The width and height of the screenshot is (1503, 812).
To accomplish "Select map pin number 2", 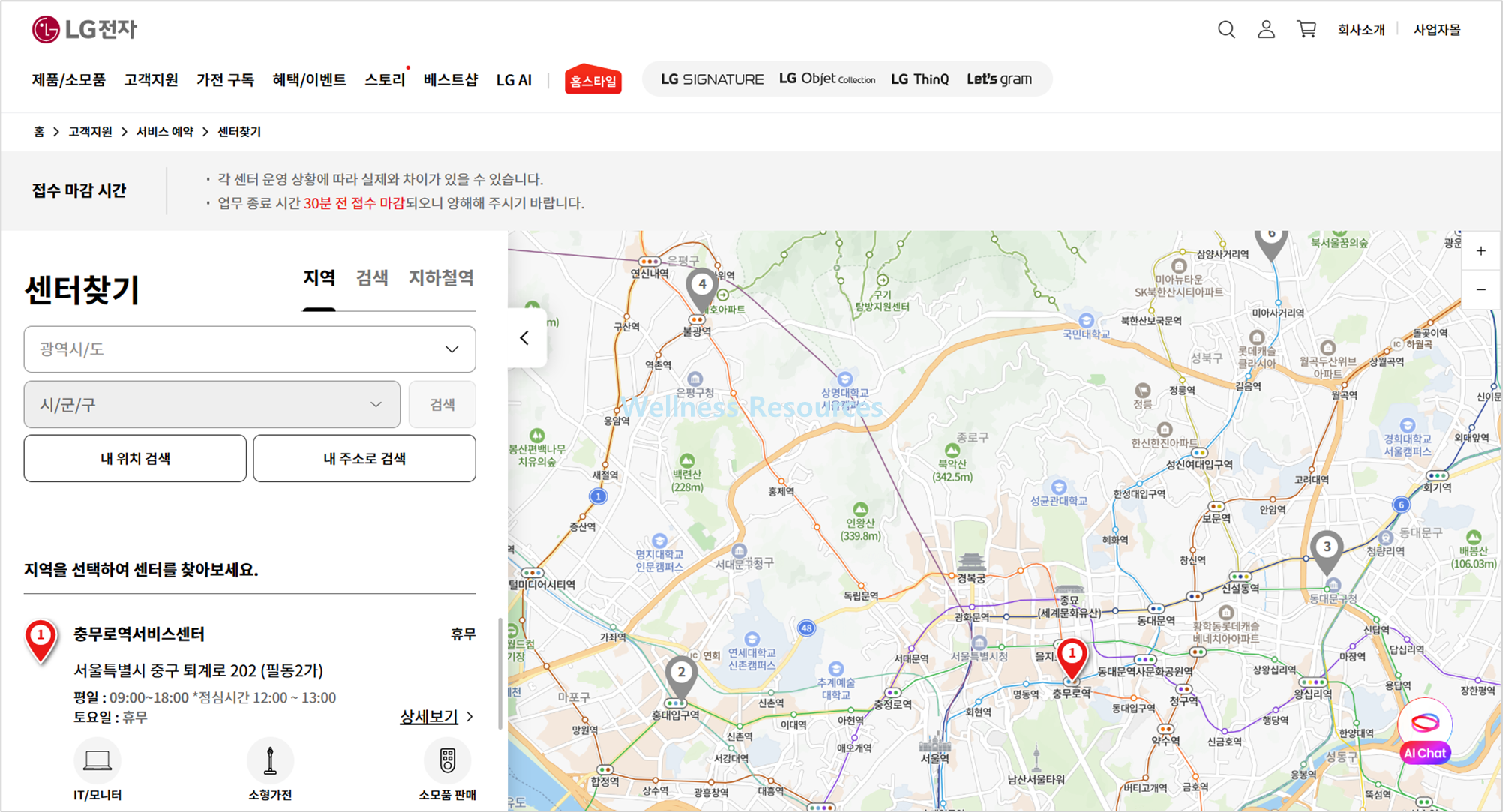I will coord(681,676).
